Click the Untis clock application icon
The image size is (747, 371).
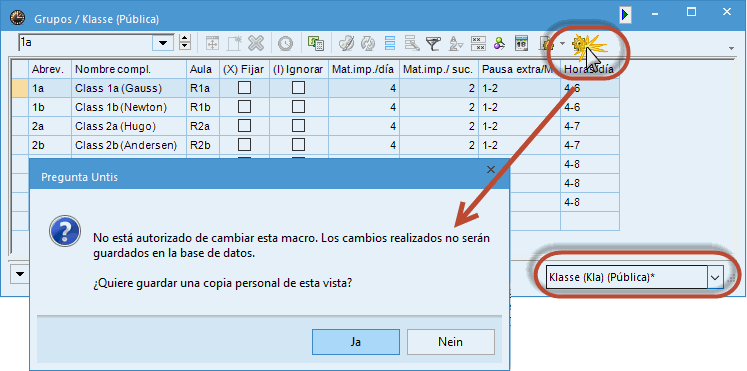(x=18, y=19)
